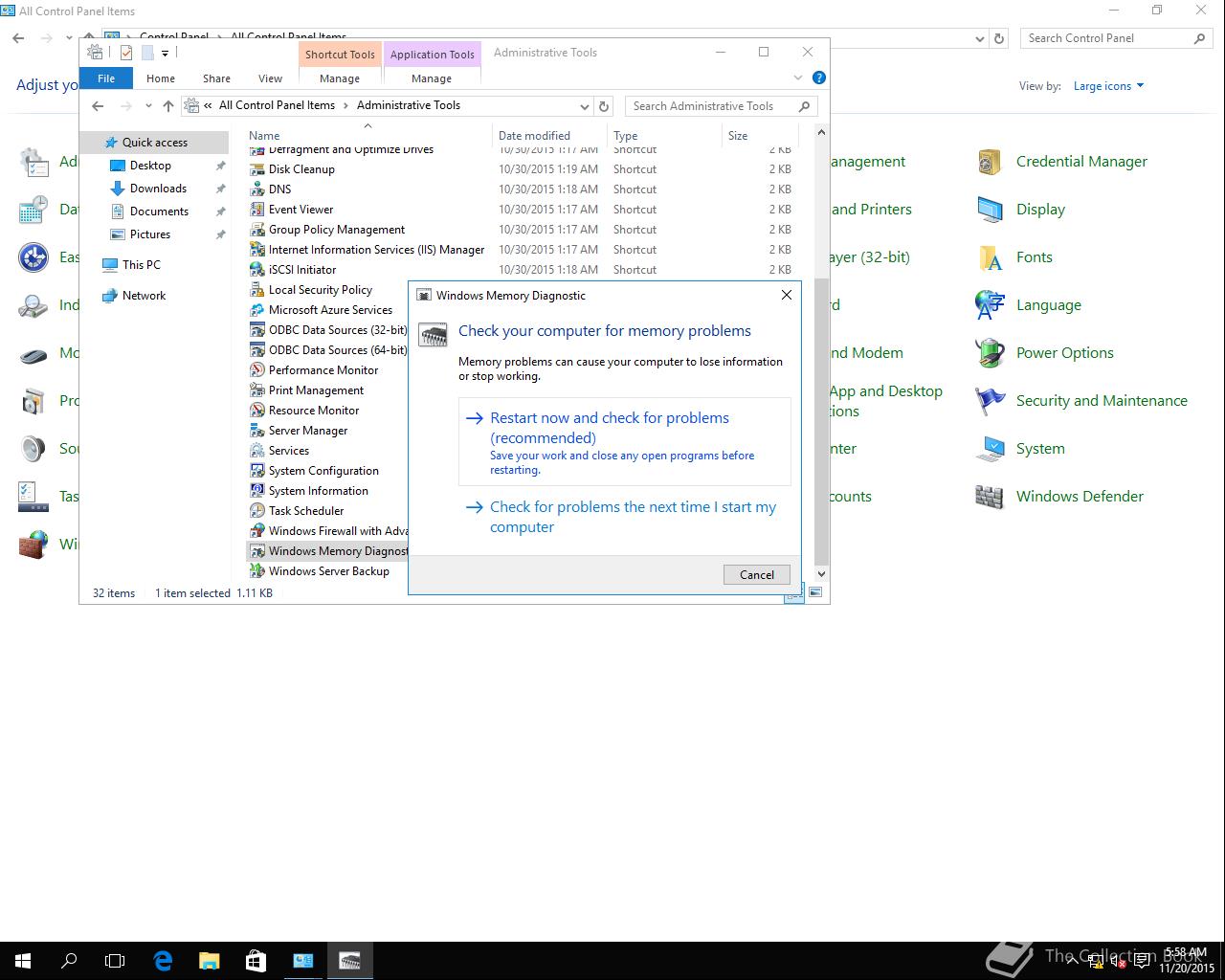Open taskbar search magnifier

click(x=69, y=961)
